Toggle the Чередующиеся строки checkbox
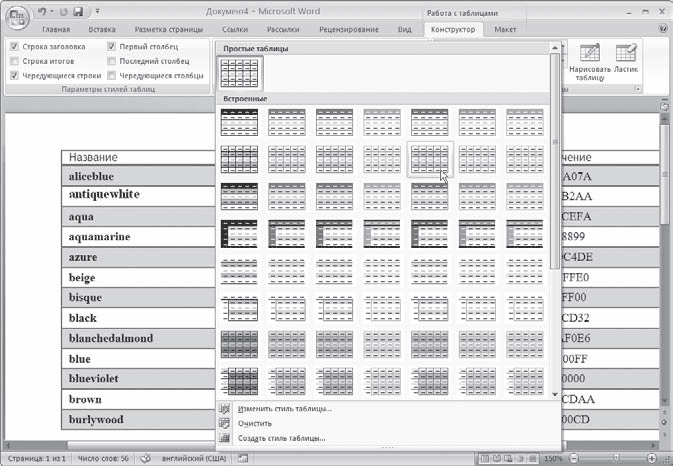 [x=14, y=76]
